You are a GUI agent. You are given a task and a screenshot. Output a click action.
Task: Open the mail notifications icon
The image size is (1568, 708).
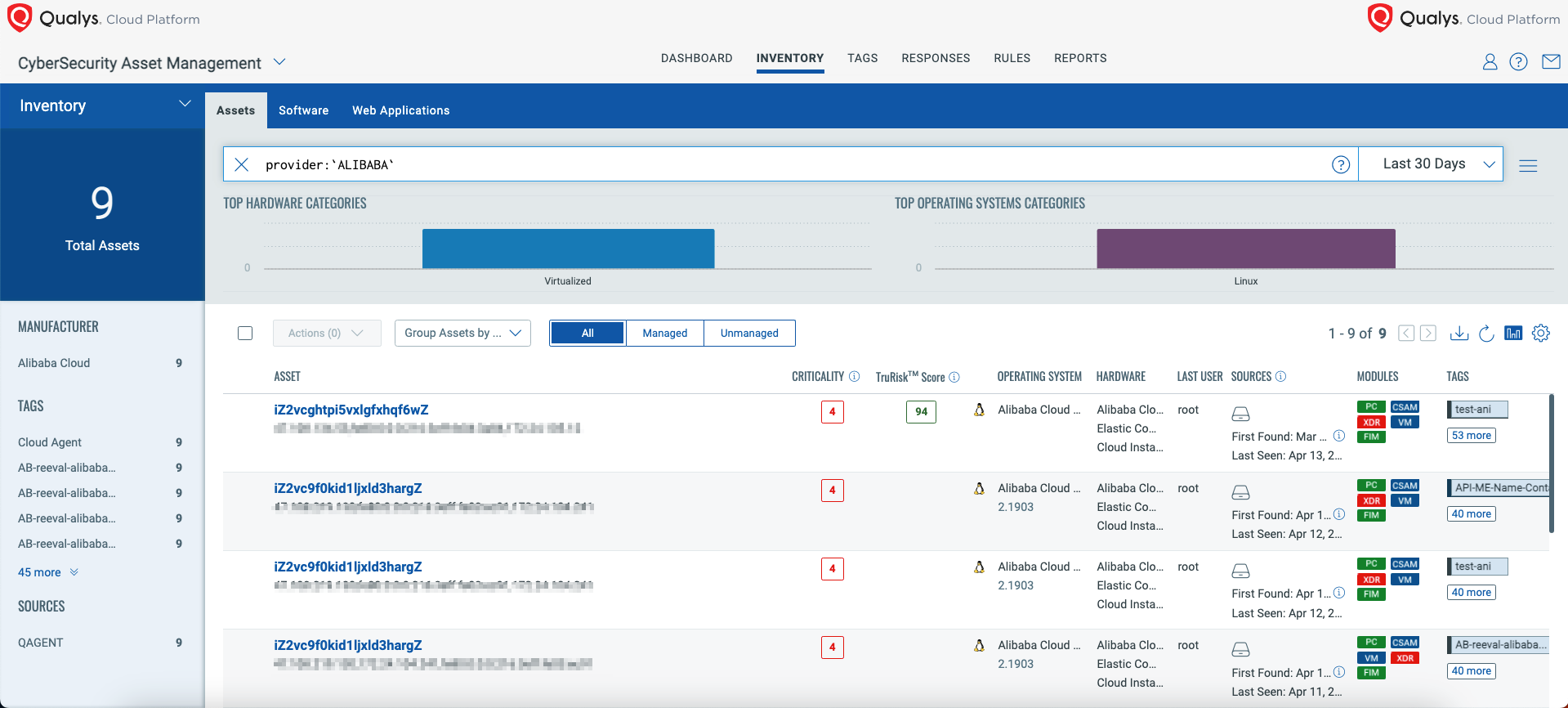pyautogui.click(x=1551, y=61)
